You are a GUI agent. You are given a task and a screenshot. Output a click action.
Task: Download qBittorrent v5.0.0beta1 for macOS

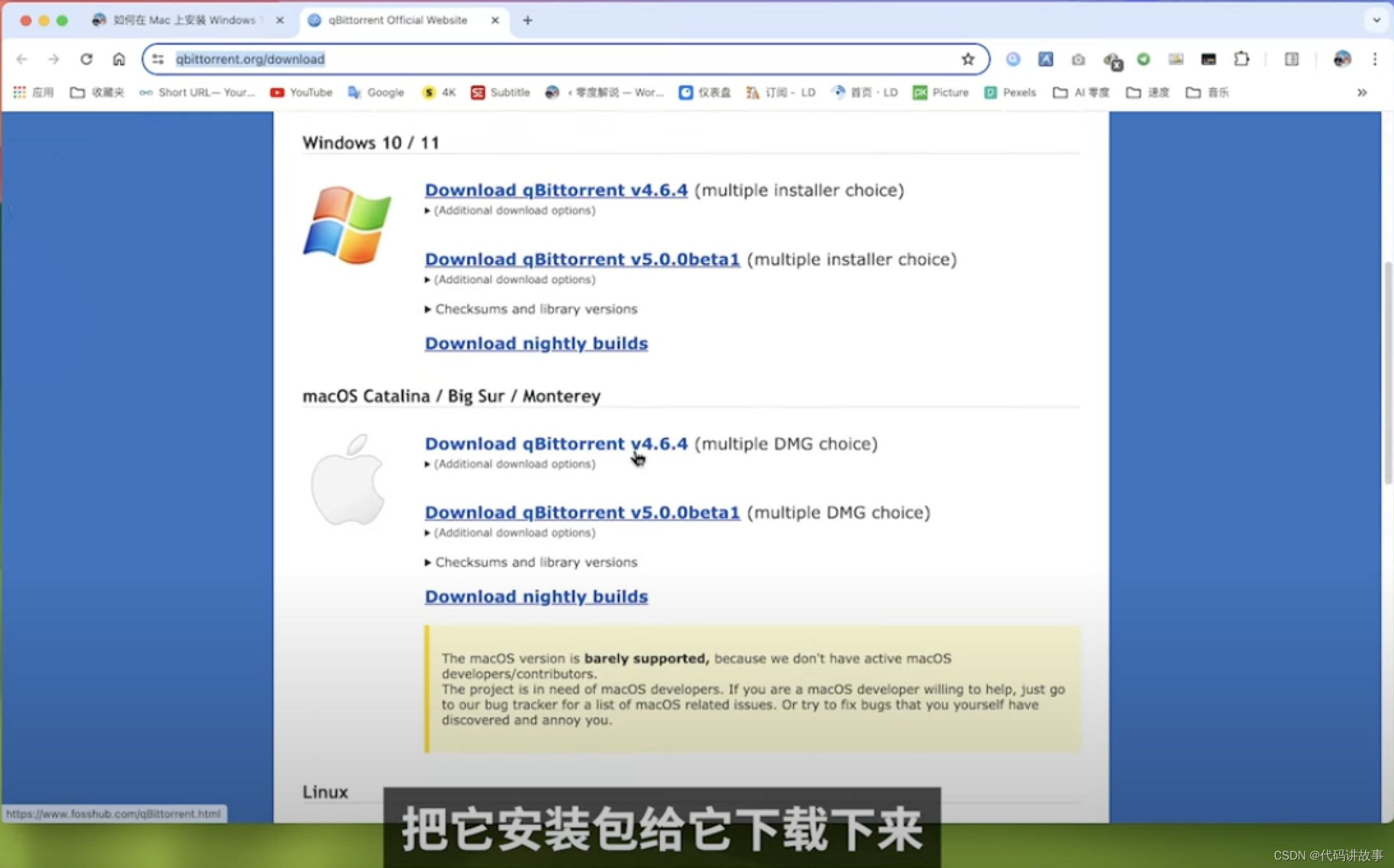582,513
